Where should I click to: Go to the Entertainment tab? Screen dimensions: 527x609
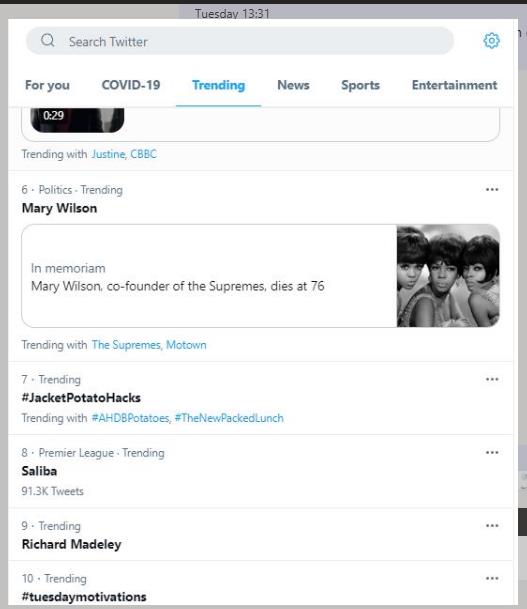coord(454,85)
